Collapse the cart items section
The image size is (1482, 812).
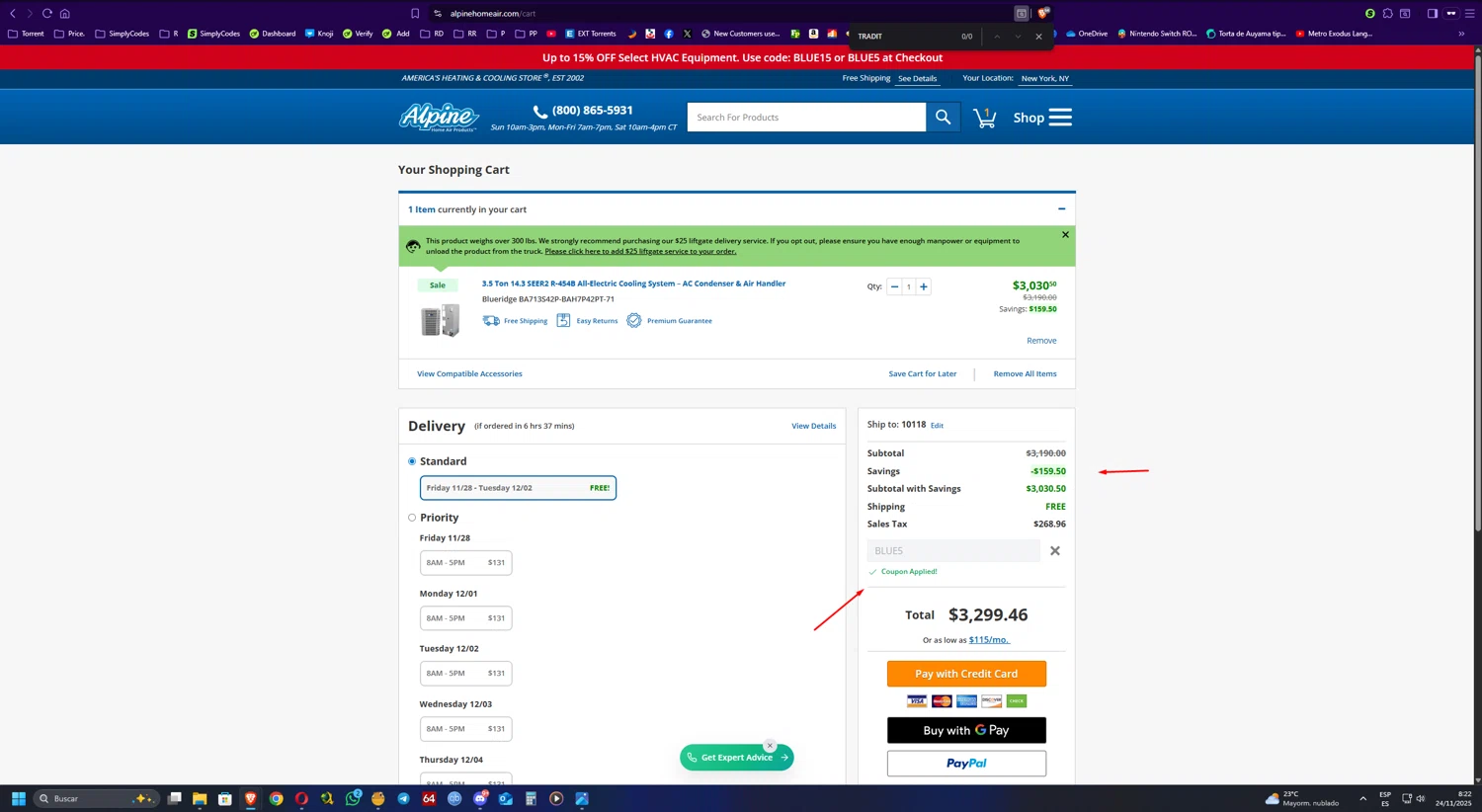pos(1061,209)
